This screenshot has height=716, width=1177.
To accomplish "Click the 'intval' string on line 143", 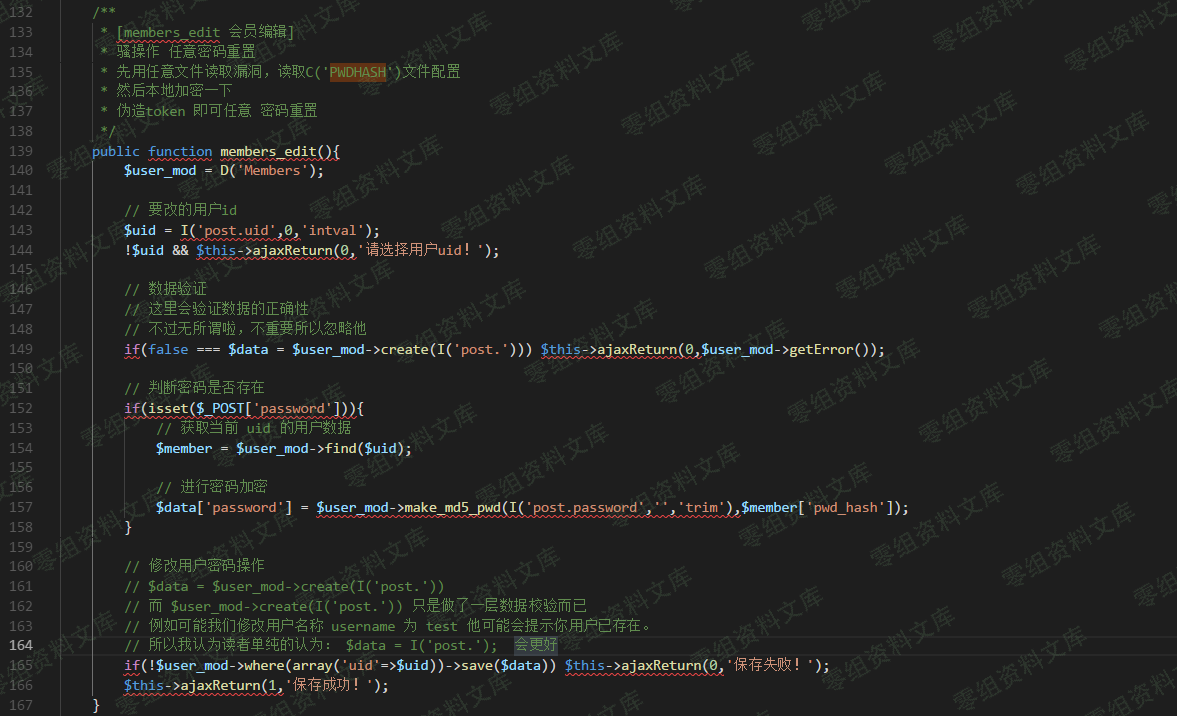I will pos(333,230).
